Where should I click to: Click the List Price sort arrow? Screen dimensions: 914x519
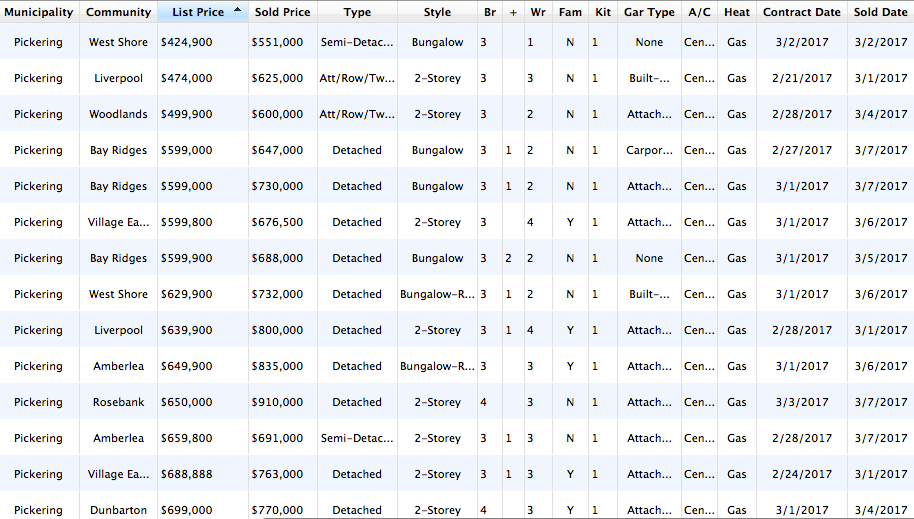point(237,9)
